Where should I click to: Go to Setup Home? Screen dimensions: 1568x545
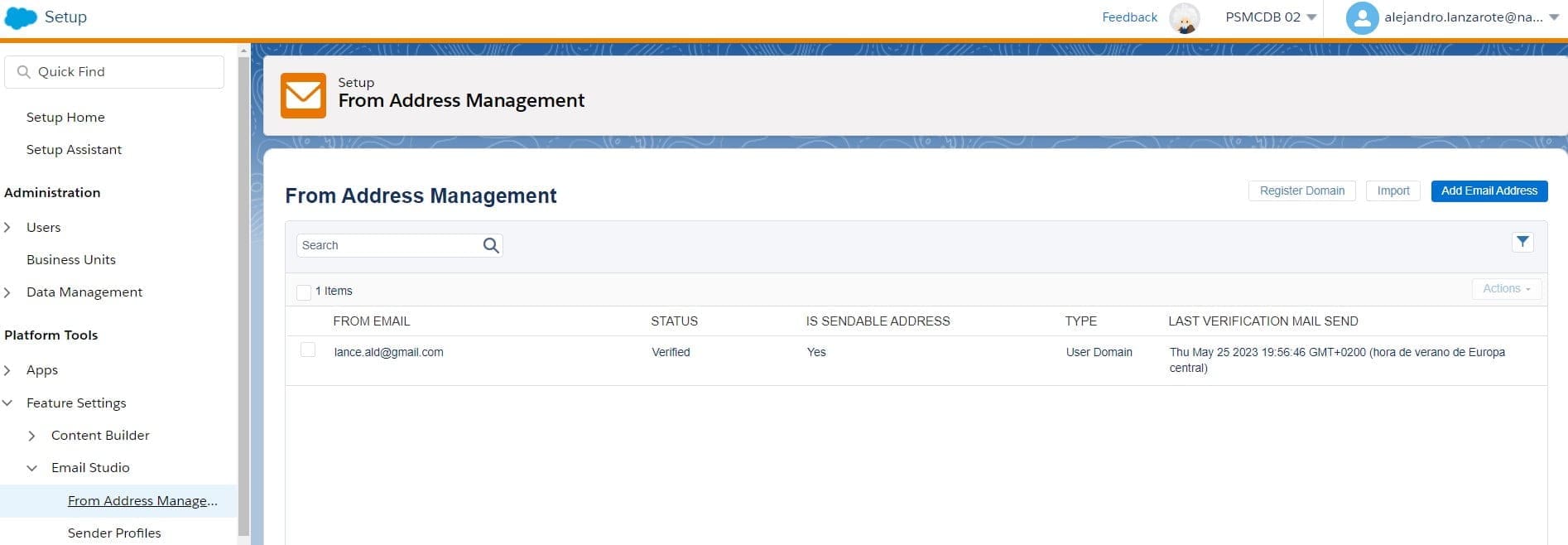(65, 117)
